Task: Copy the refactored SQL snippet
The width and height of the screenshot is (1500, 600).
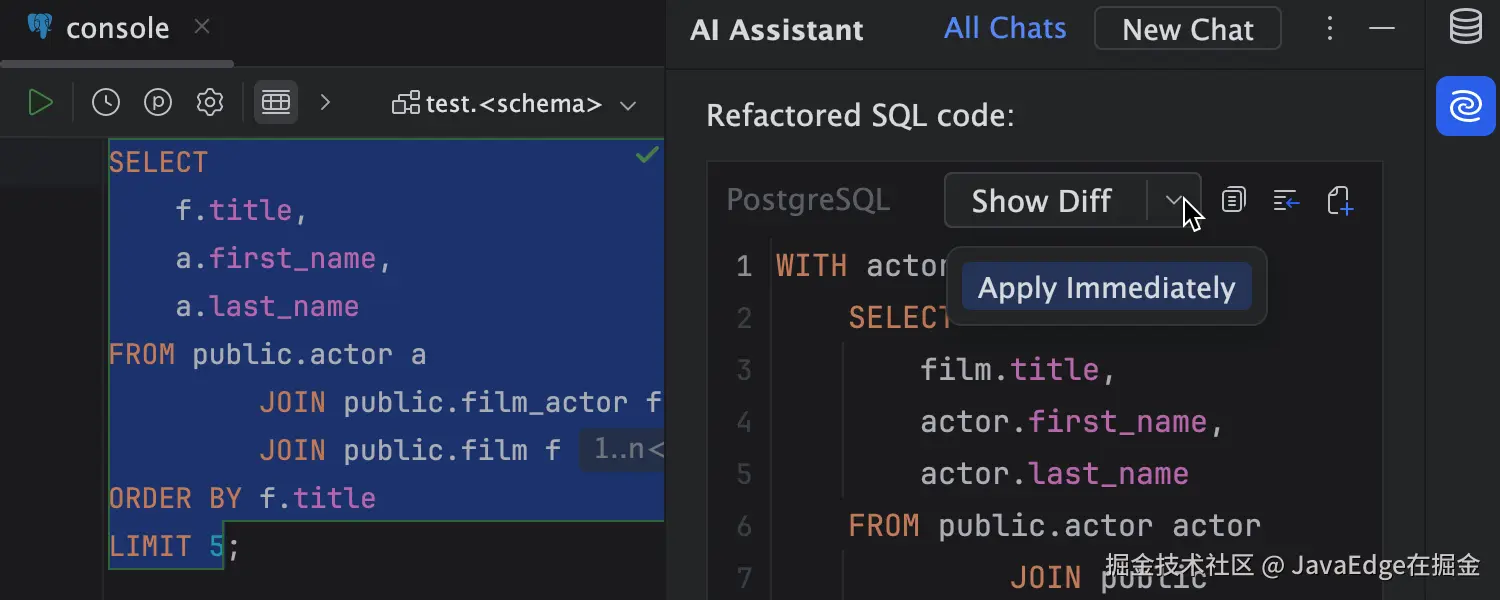Action: coord(1234,201)
